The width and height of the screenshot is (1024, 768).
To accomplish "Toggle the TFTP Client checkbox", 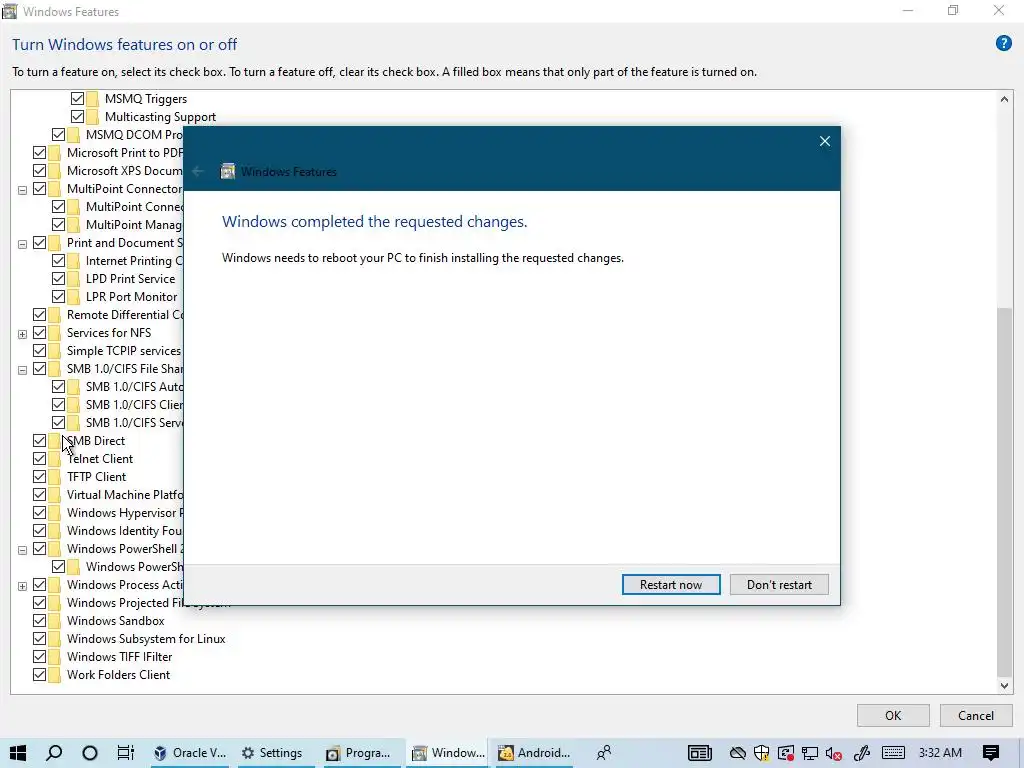I will point(39,477).
